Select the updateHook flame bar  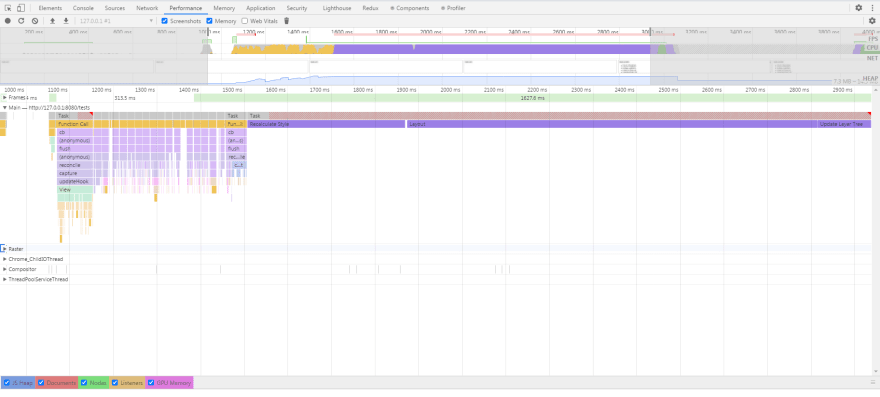[75, 181]
